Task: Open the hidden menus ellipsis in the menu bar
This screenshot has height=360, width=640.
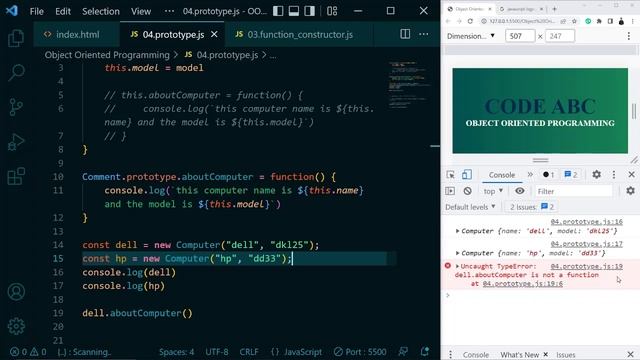Action: pos(169,11)
